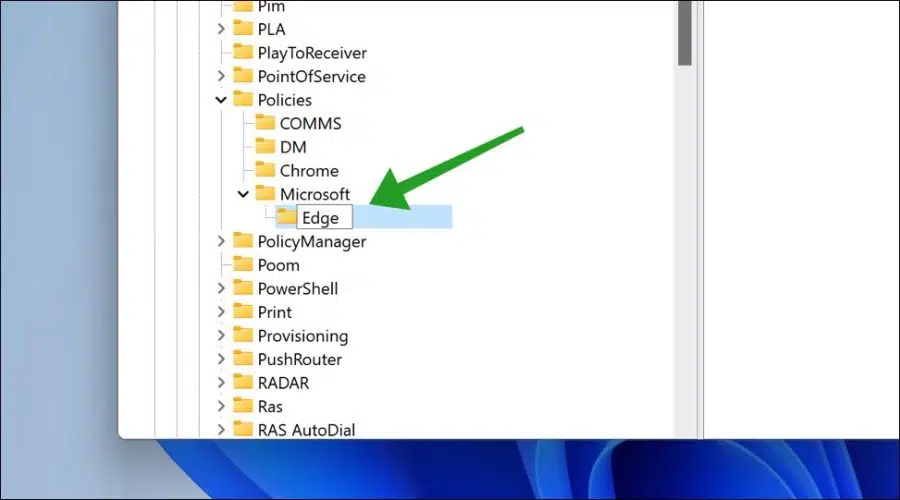Select the Chrome policies subkey
Screen dimensions: 900x500
309,170
